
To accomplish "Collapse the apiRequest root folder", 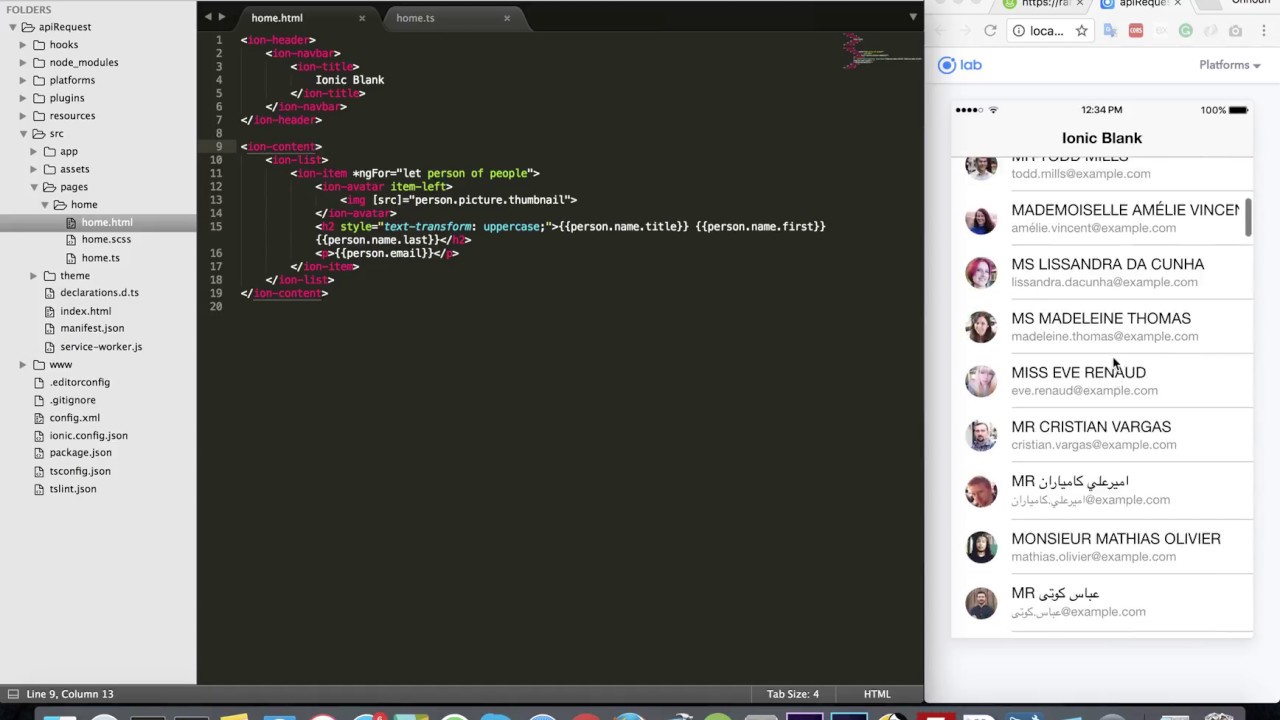I will [x=13, y=27].
